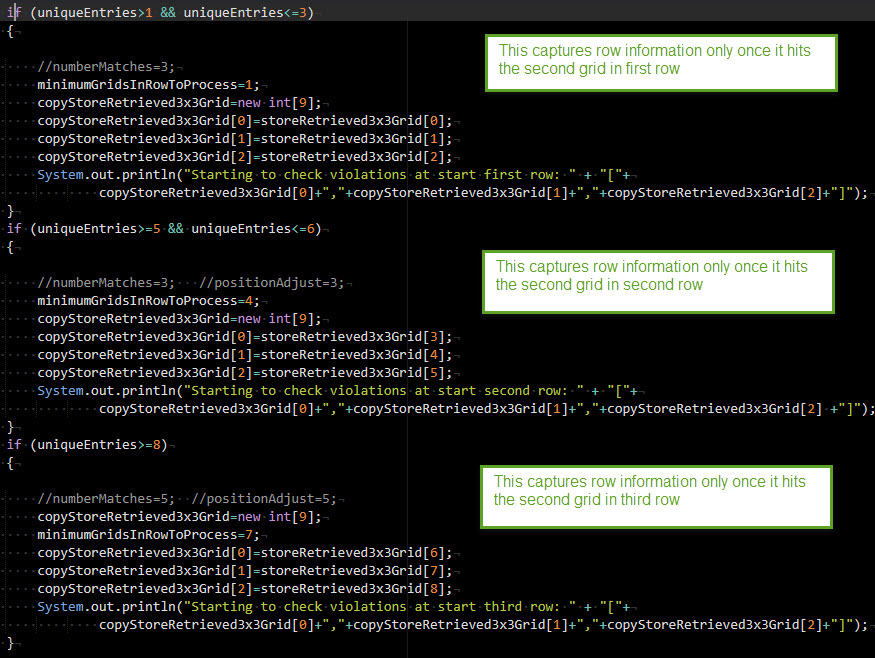Viewport: 875px width, 658px height.
Task: Click the line assigning storeRetrieved3x3Grid[1]
Action: coord(244,139)
